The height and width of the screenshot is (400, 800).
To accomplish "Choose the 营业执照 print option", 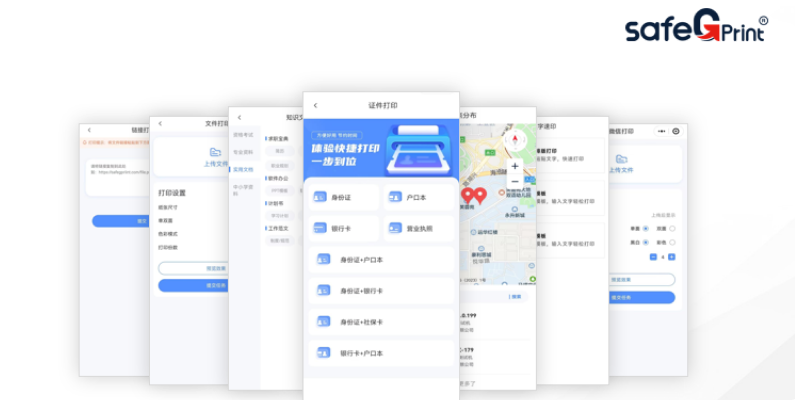I will coord(418,229).
